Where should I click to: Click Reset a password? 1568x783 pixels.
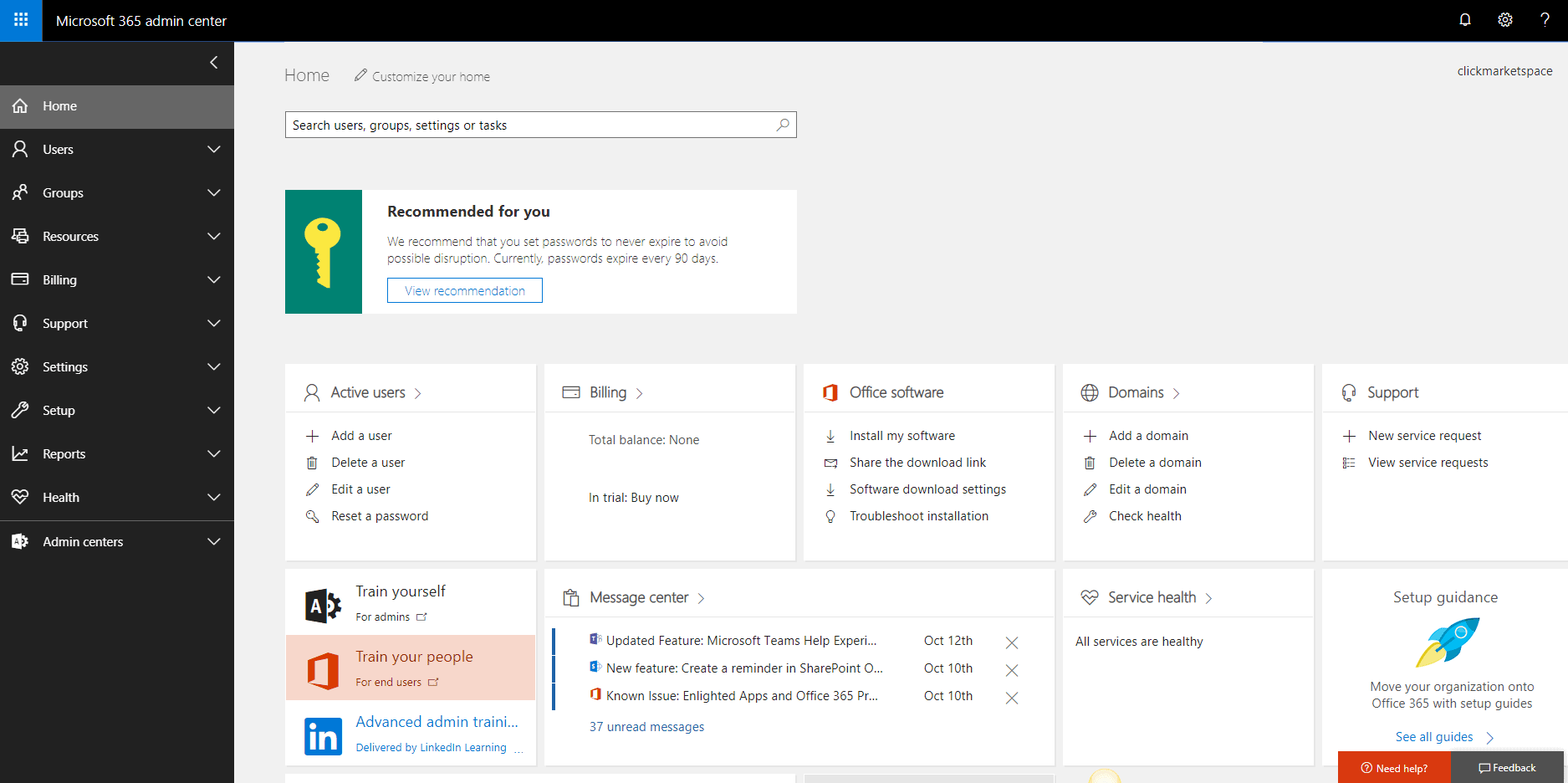[380, 516]
